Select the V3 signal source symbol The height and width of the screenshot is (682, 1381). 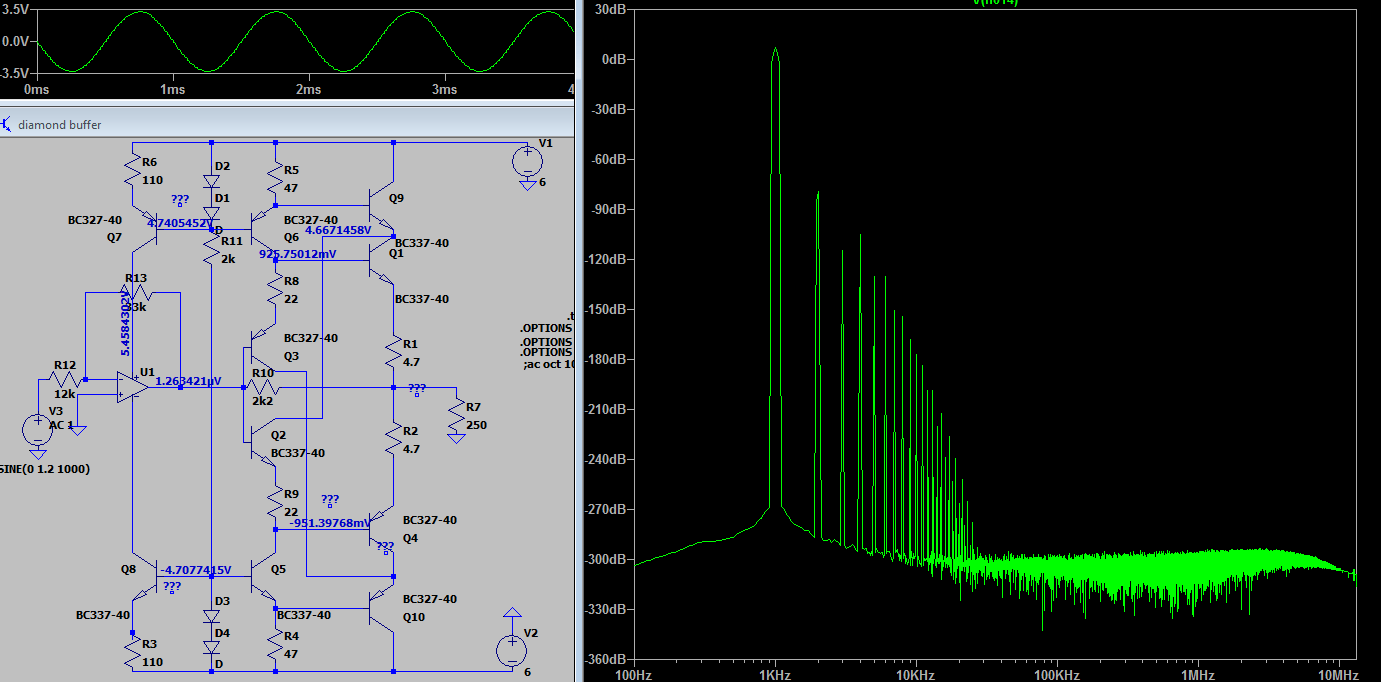click(x=37, y=430)
